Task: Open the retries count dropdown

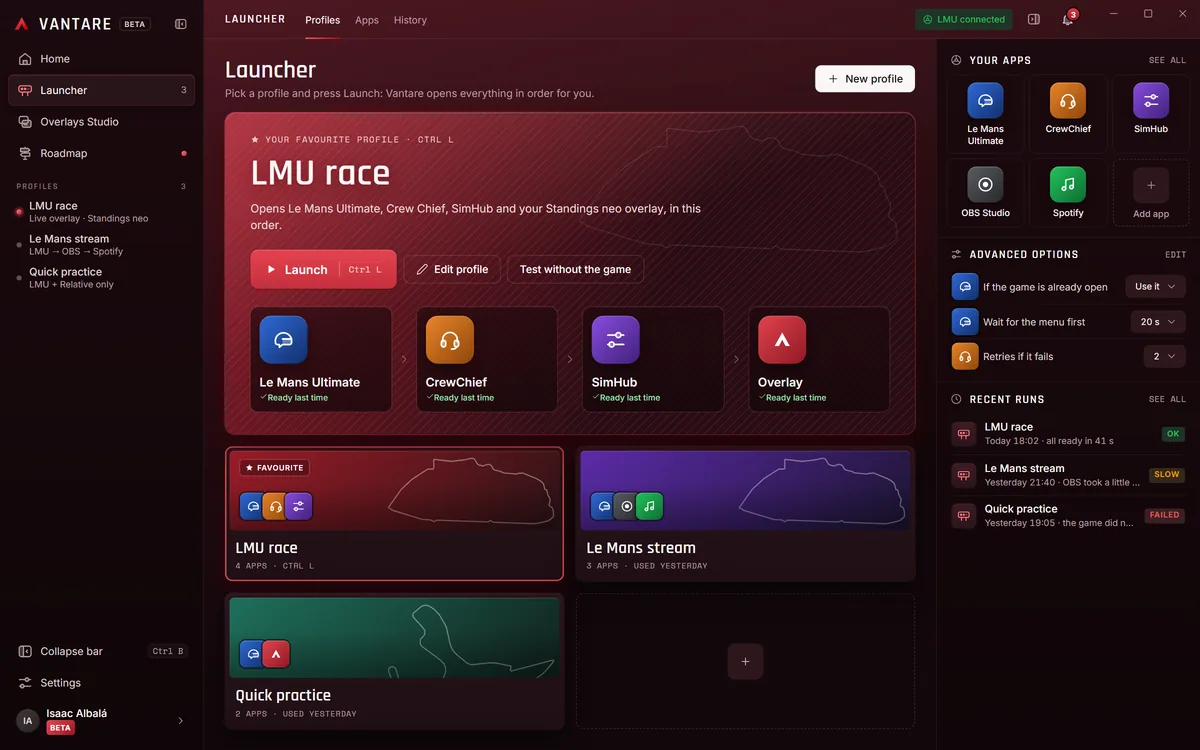Action: tap(1164, 356)
